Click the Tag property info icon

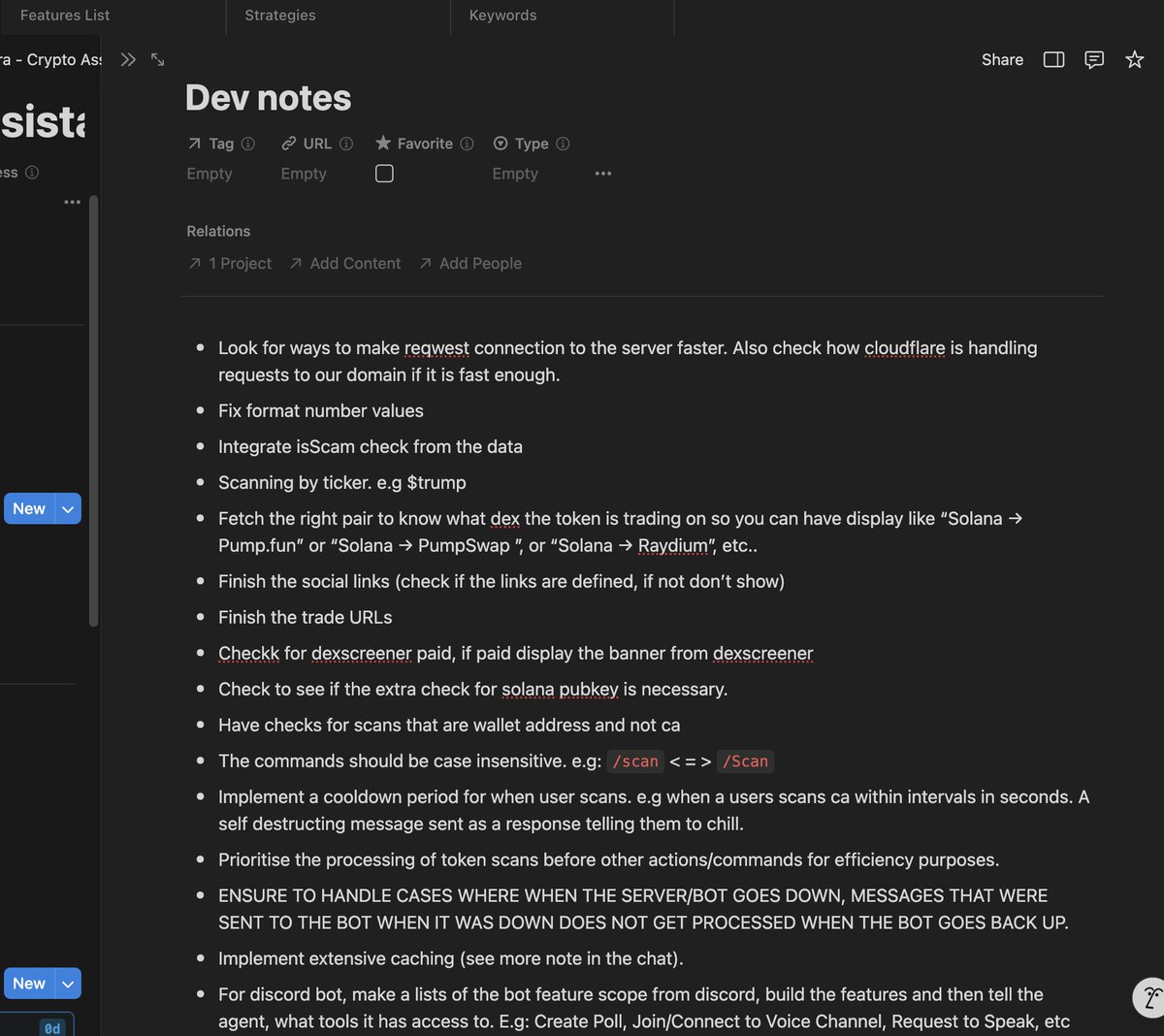[x=248, y=144]
